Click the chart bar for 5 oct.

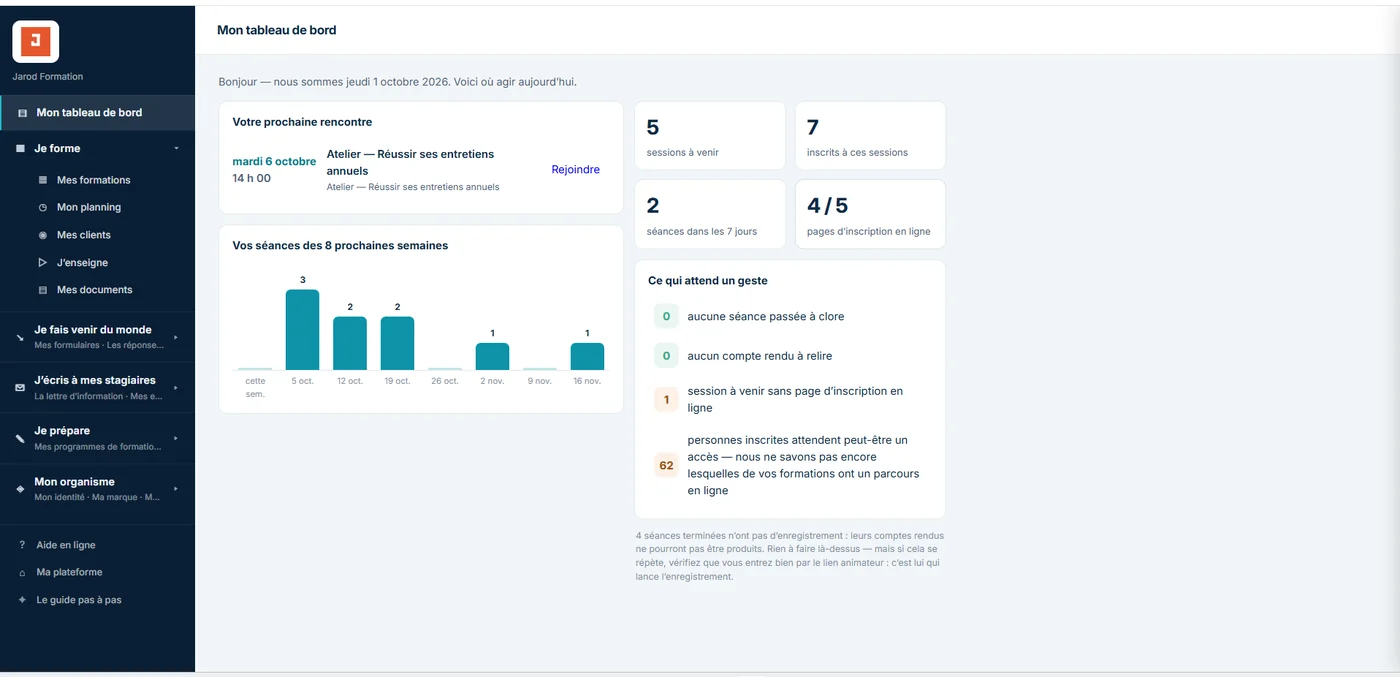[x=302, y=330]
